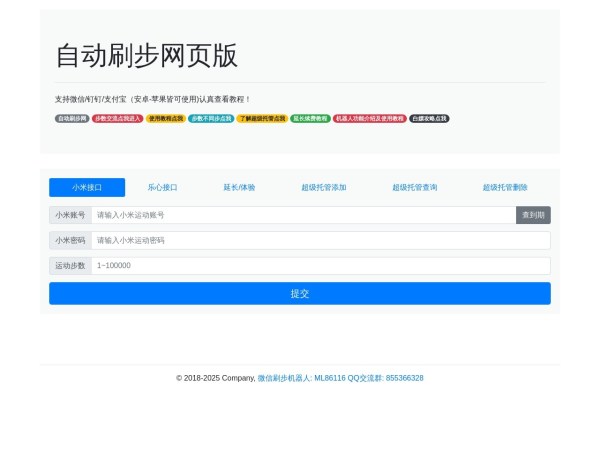600x450 pixels.
Task: Focus the 小米账号 input field
Action: click(x=303, y=215)
